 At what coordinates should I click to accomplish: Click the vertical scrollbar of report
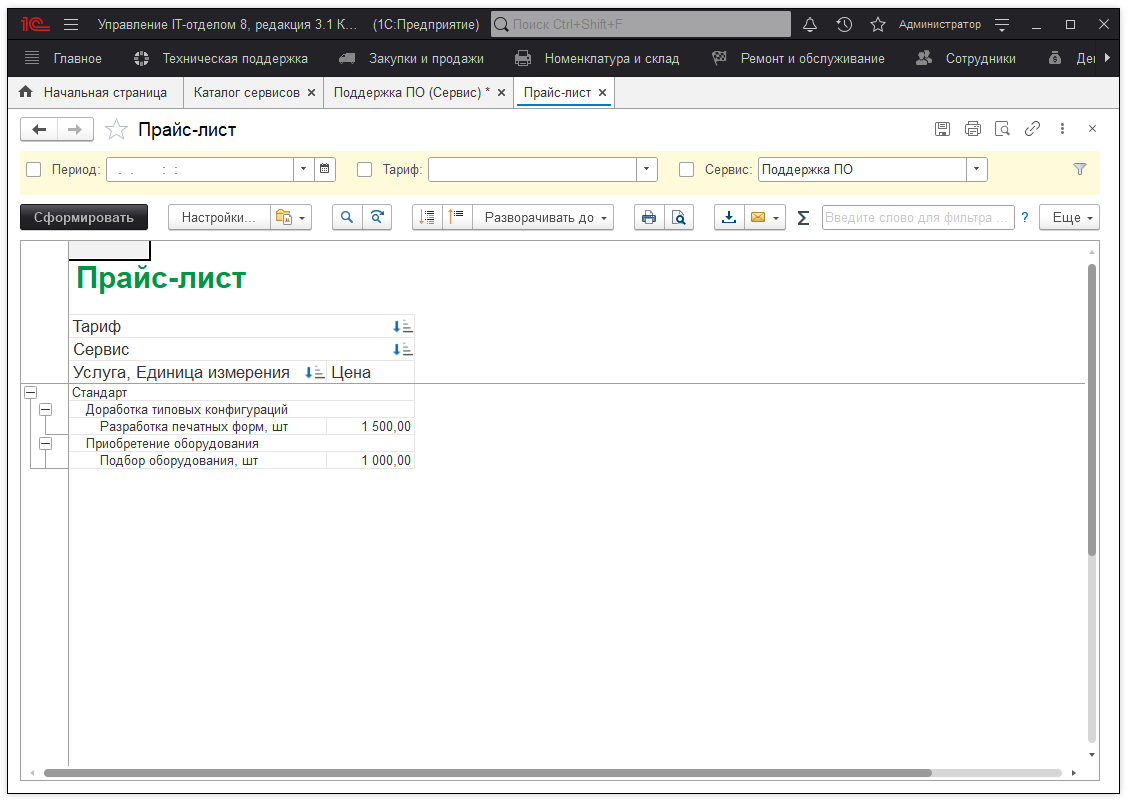[1092, 410]
